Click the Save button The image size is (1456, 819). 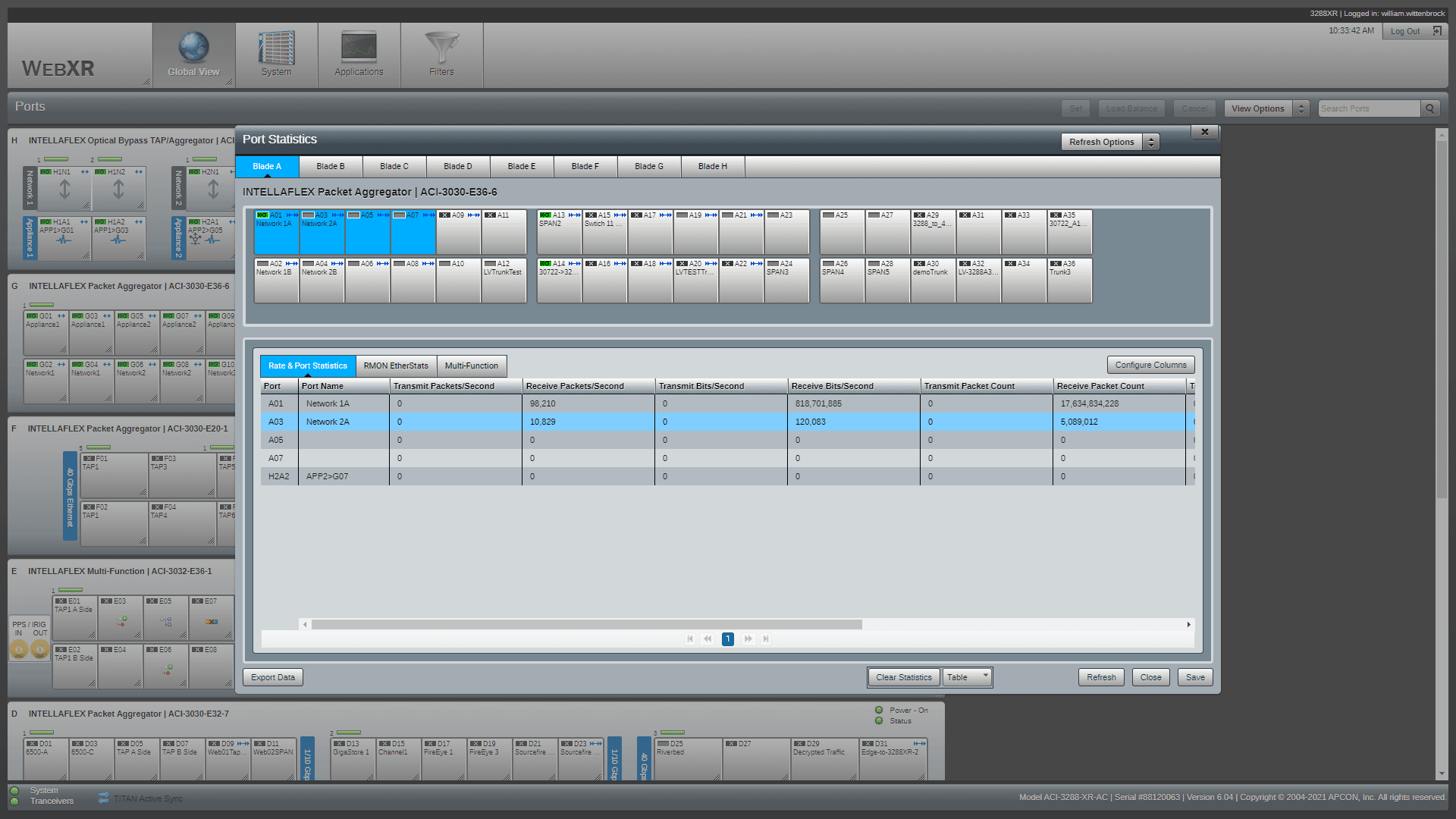(x=1195, y=677)
